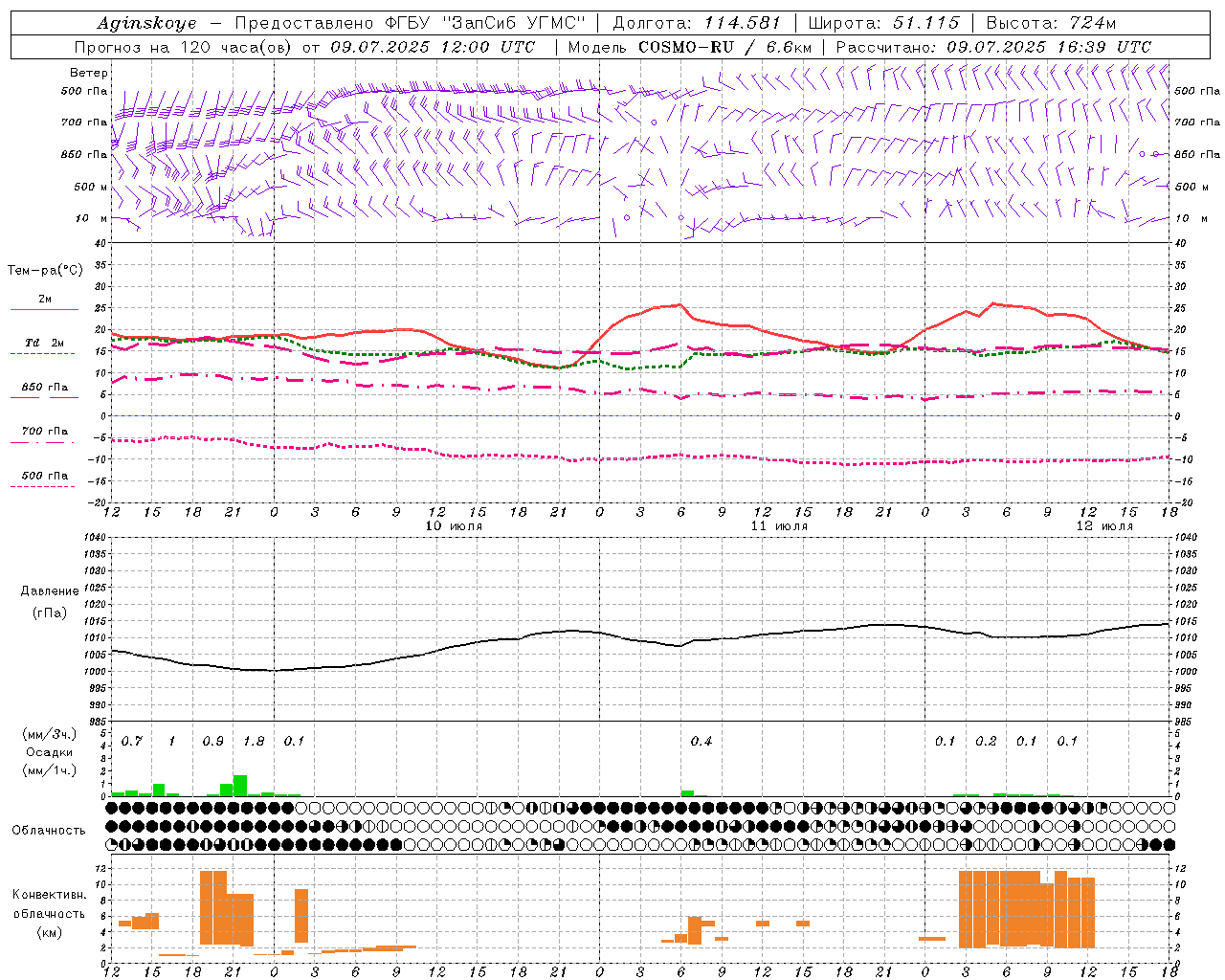
Task: Select the Тем-ра(°C) legend heading
Action: click(45, 270)
